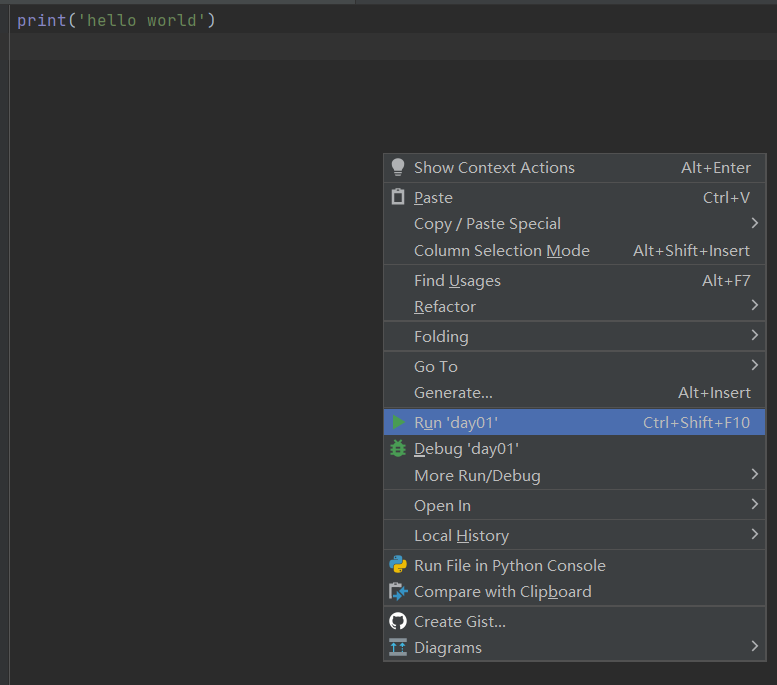Click the GitHub Create Gist icon
This screenshot has width=777, height=685.
point(398,621)
